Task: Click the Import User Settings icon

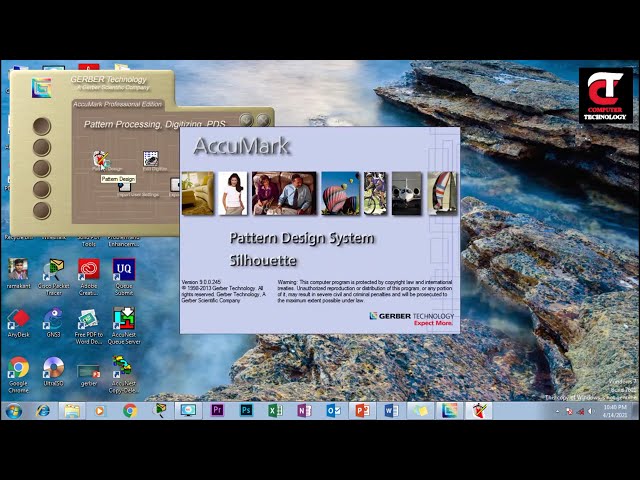Action: click(x=124, y=187)
